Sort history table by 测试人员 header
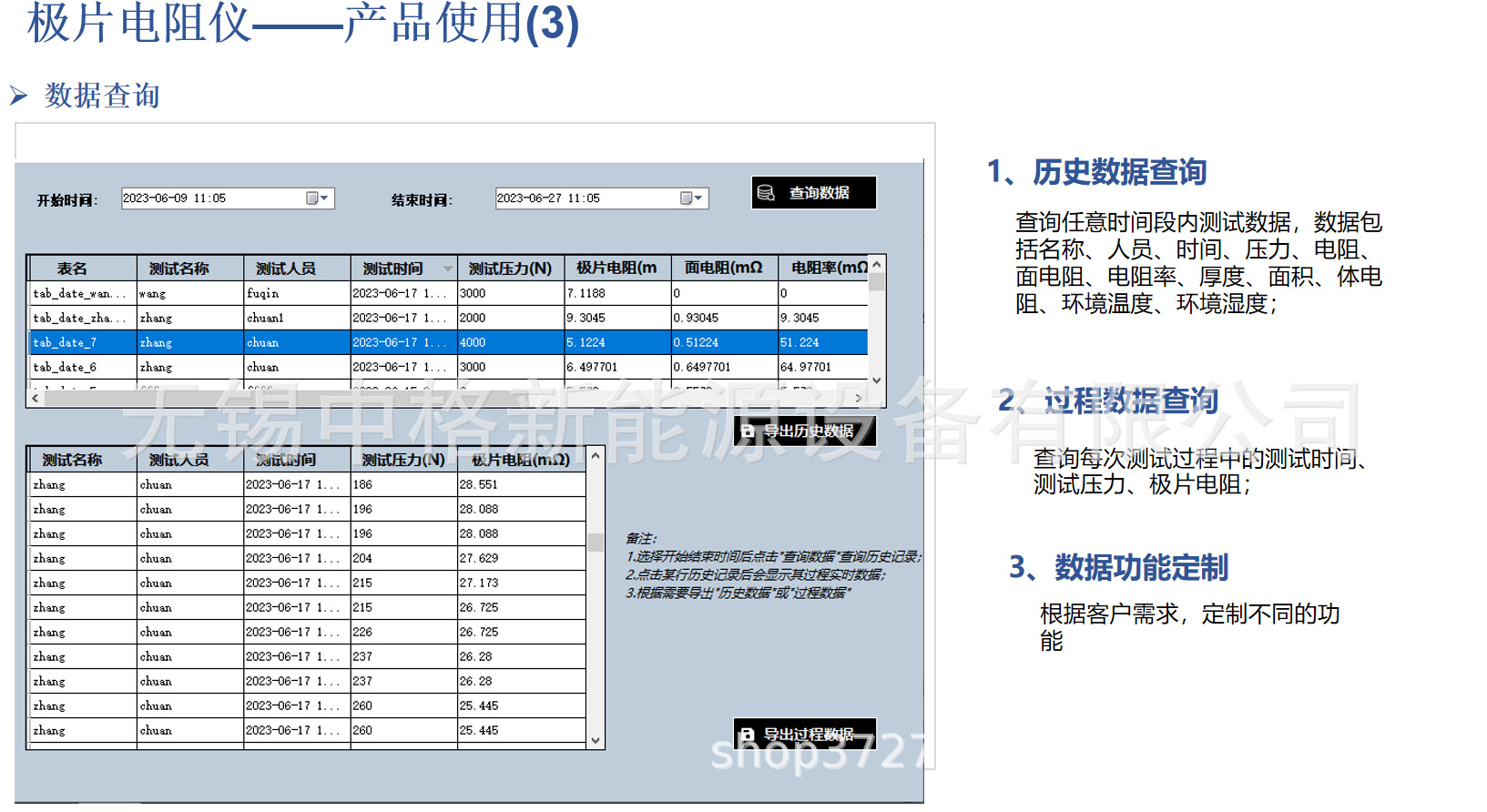This screenshot has height=812, width=1487. click(297, 269)
